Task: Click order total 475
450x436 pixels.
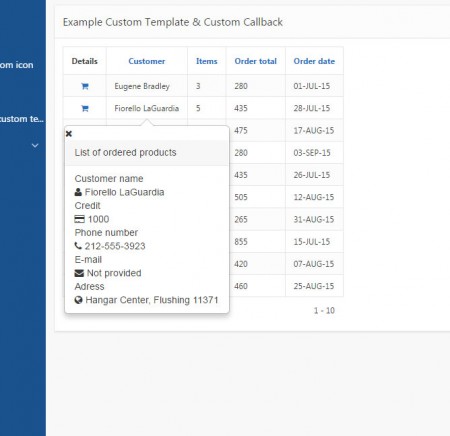Action: tap(241, 130)
